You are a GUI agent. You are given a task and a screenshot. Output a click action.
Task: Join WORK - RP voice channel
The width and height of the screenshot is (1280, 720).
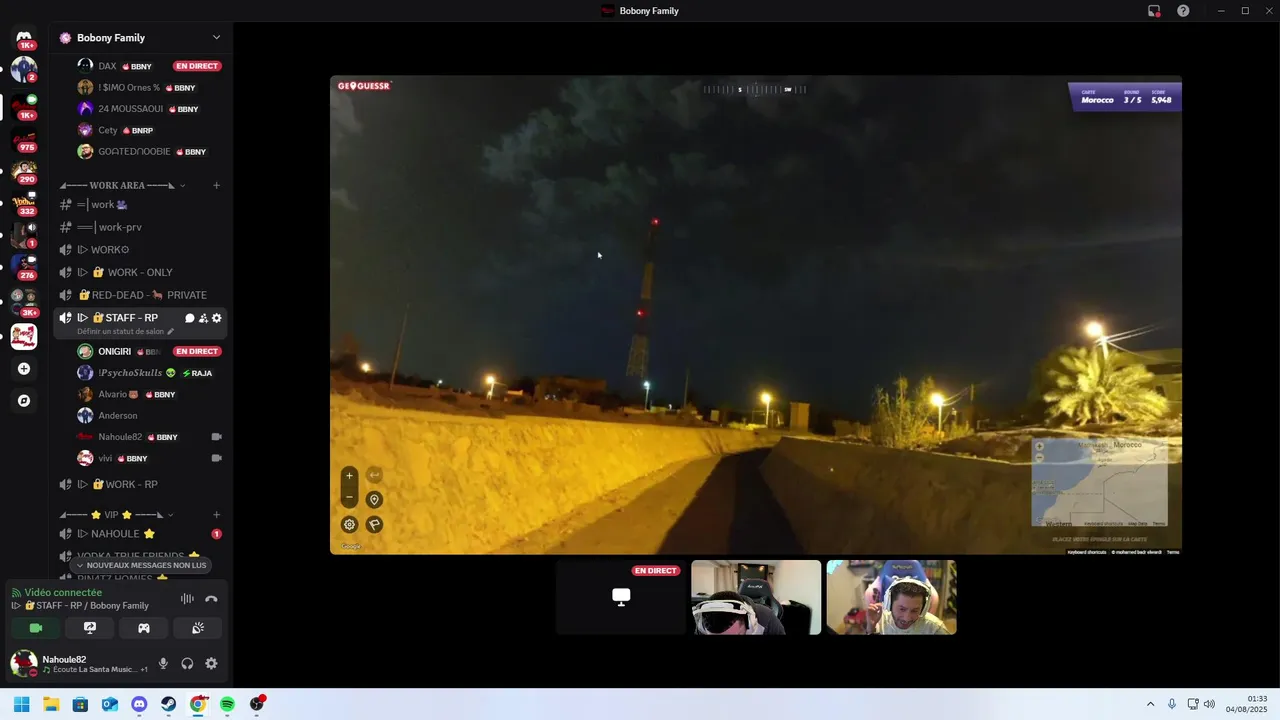pyautogui.click(x=140, y=484)
